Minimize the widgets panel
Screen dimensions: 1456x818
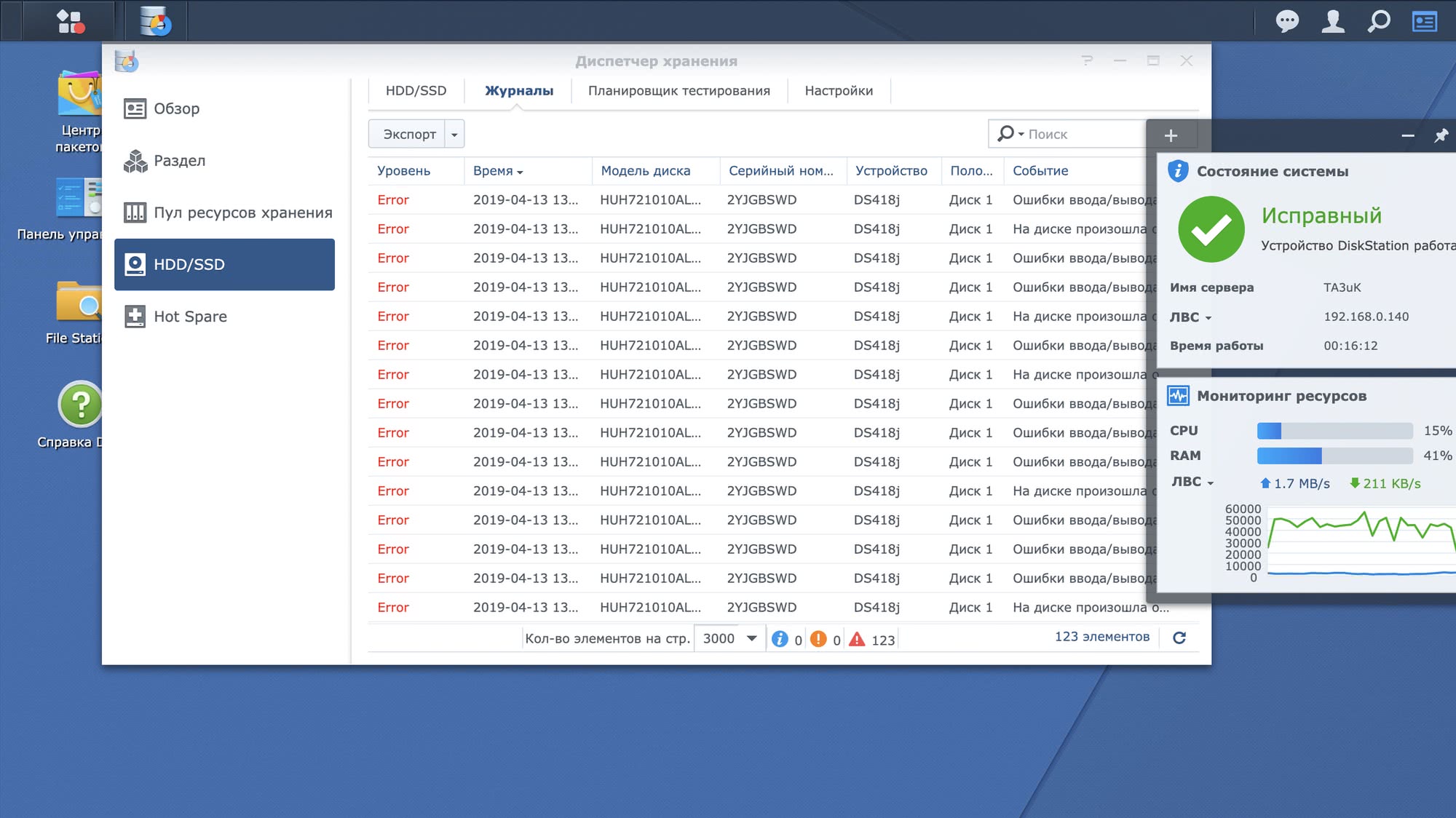[x=1408, y=135]
